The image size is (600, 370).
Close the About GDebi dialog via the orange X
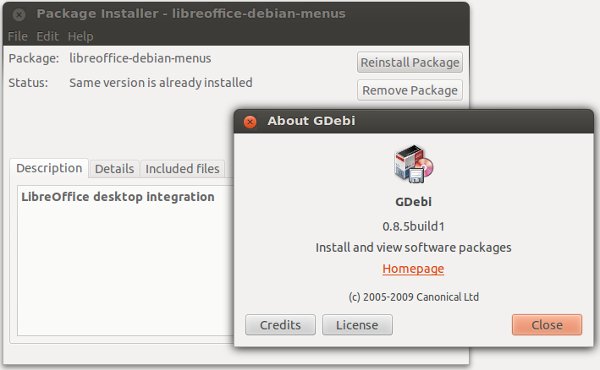(250, 122)
